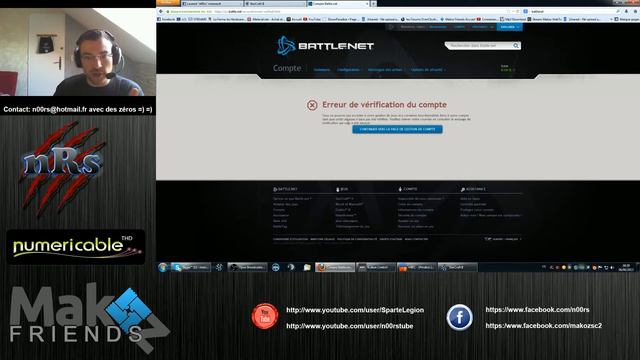The image size is (640, 360).
Task: Switch to the StarCraft II browser tab
Action: click(x=274, y=4)
